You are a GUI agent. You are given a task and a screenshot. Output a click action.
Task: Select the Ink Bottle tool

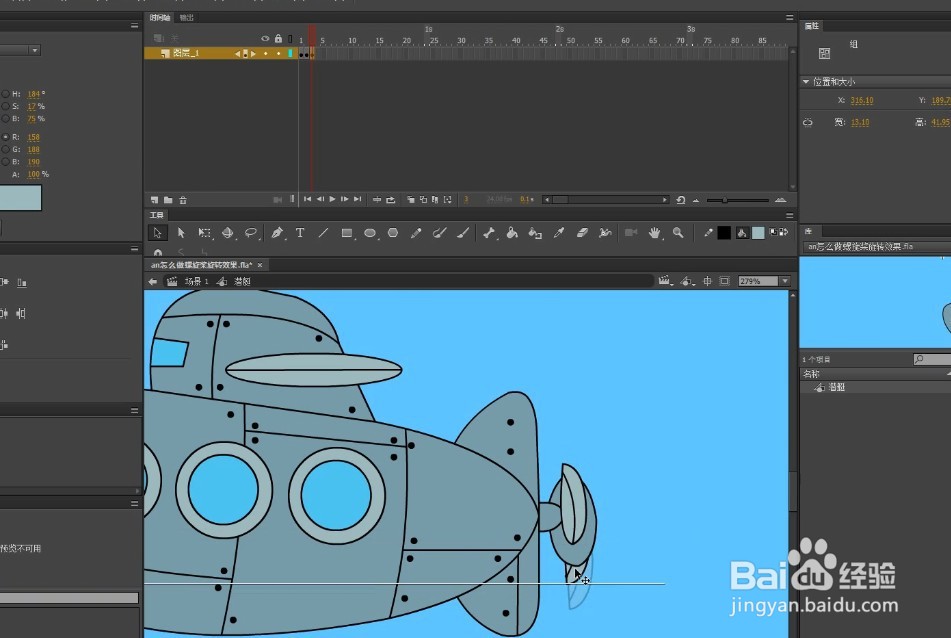[x=535, y=233]
